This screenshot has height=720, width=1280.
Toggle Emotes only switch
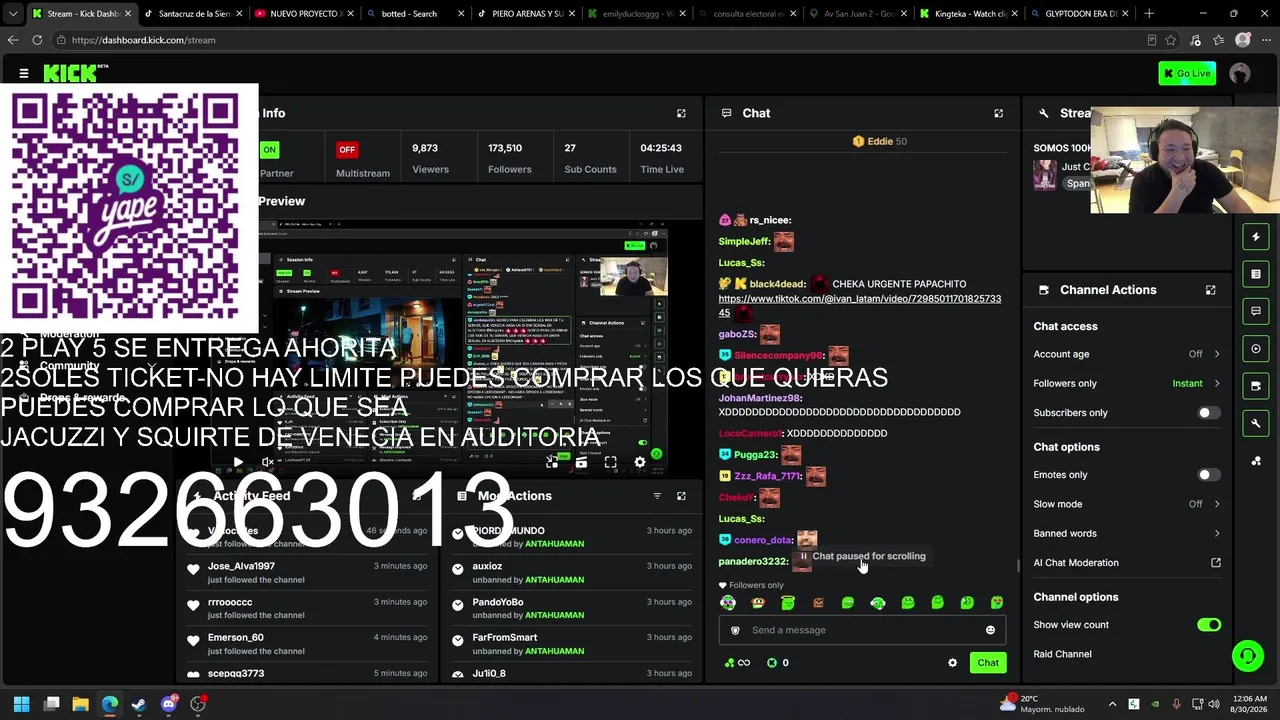coord(1209,475)
